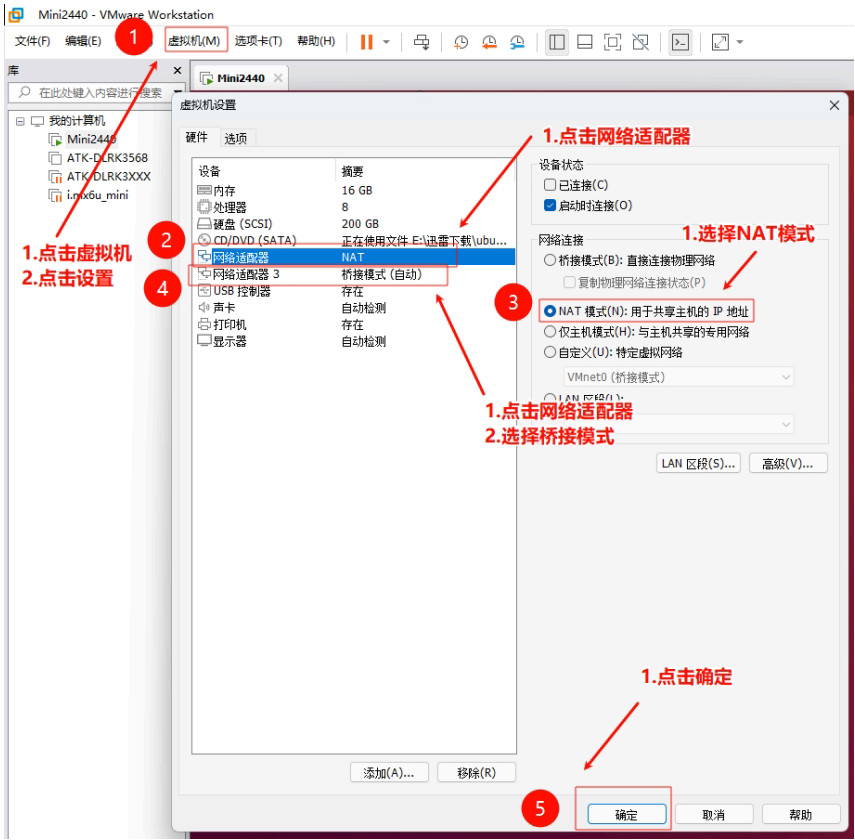Screen dimensions: 855x840
Task: Select the 内存 device row
Action: [353, 190]
